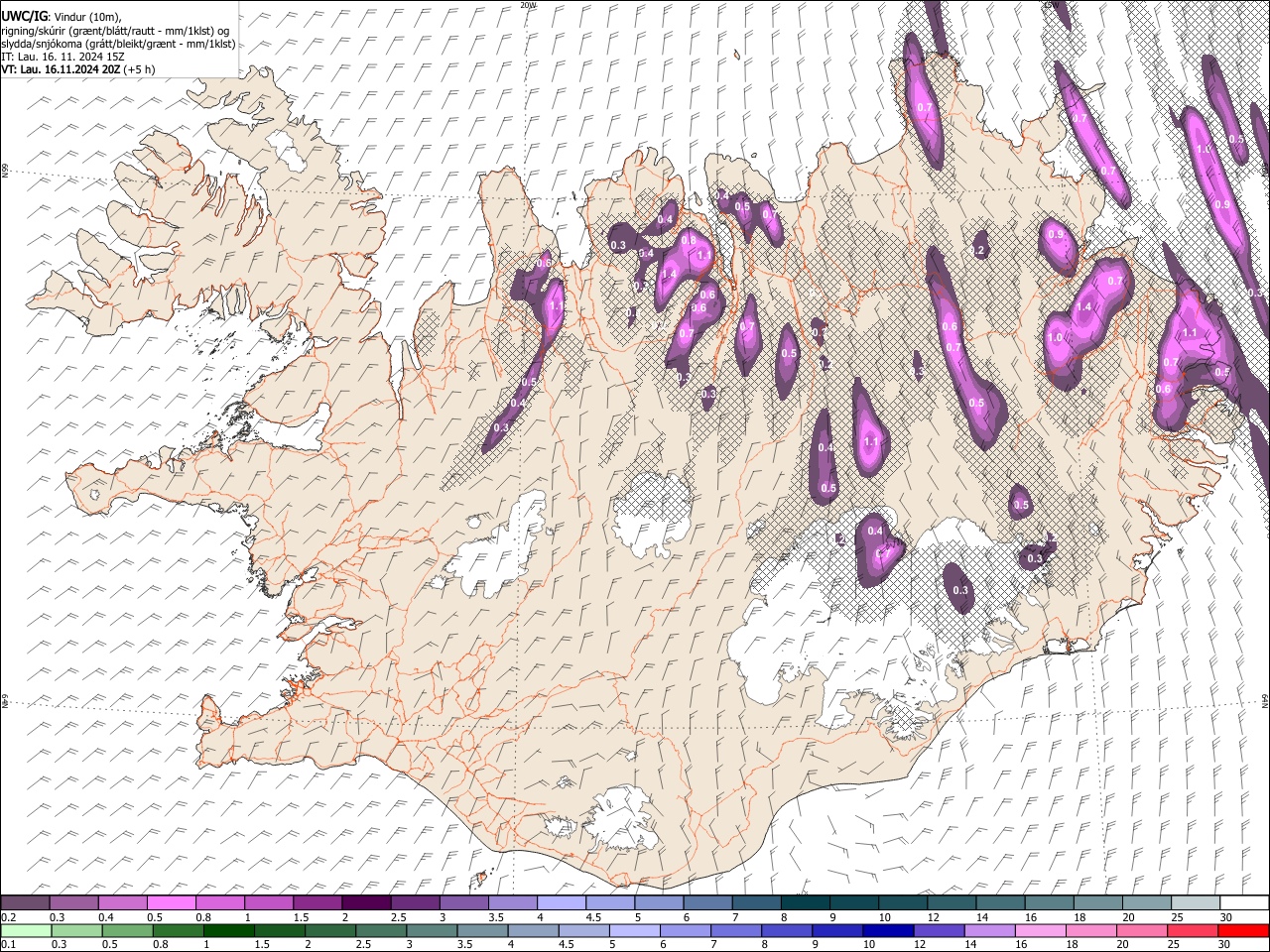Click the 4 grey-blue rain-scale swatch
Screen dimensions: 1270x952
(x=536, y=930)
